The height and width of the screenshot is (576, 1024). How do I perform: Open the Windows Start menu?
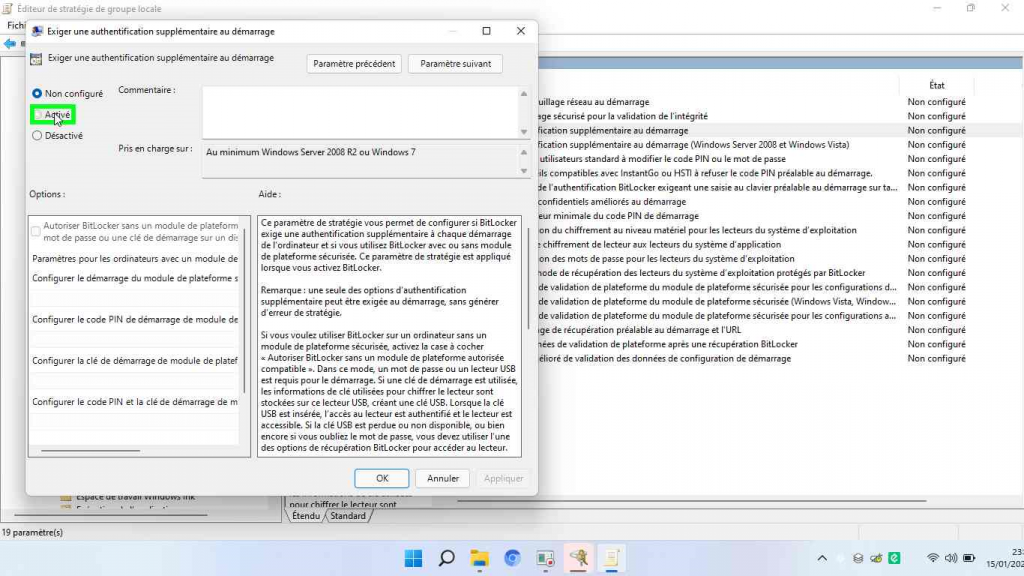tap(413, 558)
